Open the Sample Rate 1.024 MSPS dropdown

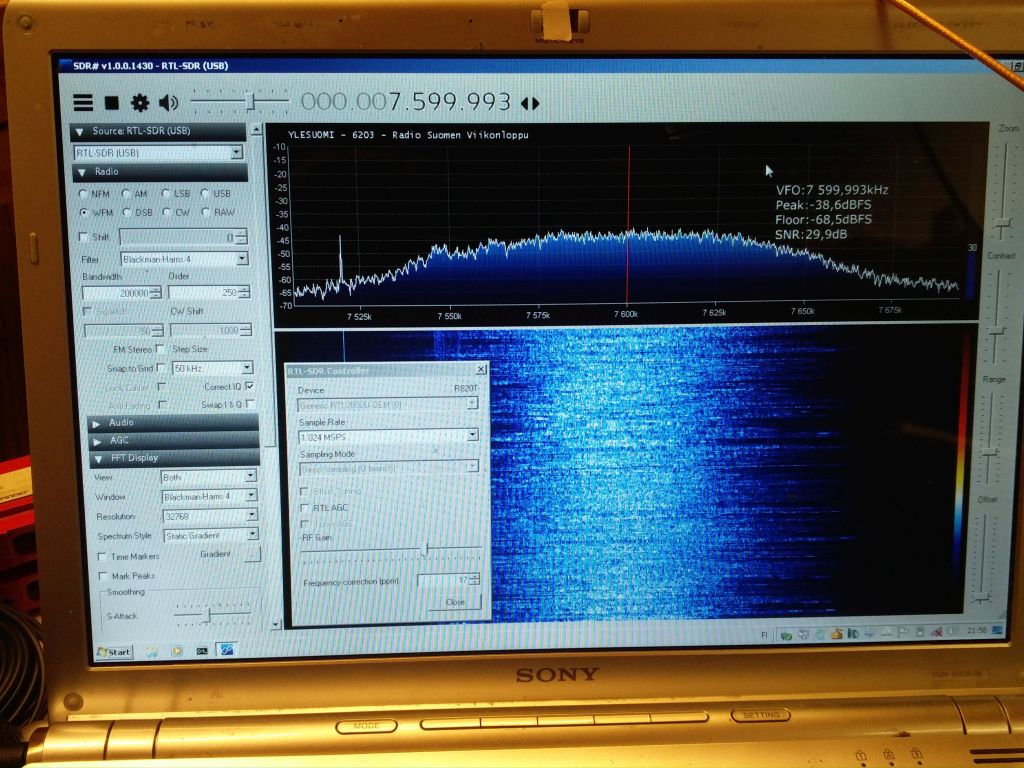389,436
